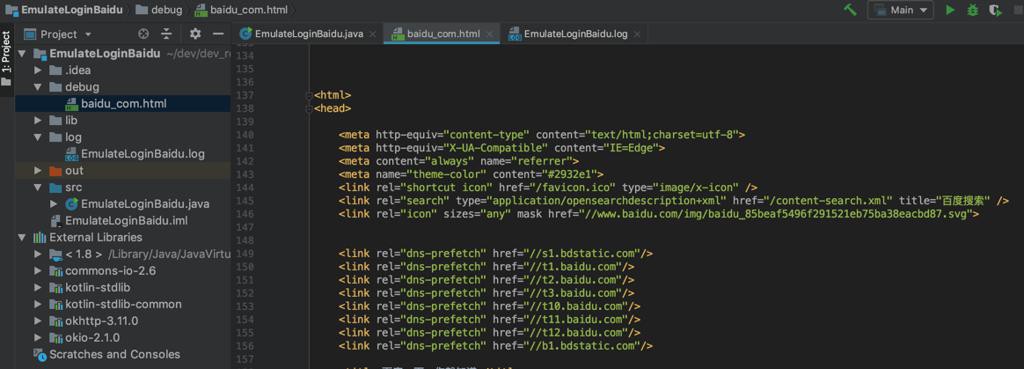Collapse all with Project panel icon

(167, 34)
